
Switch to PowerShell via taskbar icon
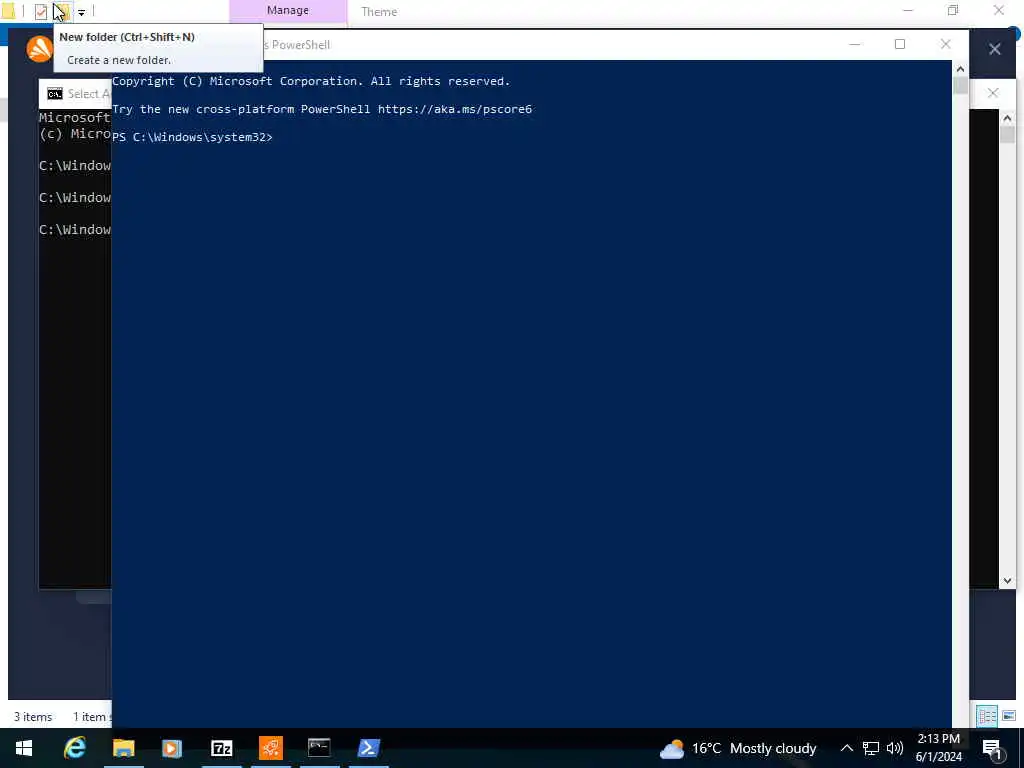coord(368,748)
